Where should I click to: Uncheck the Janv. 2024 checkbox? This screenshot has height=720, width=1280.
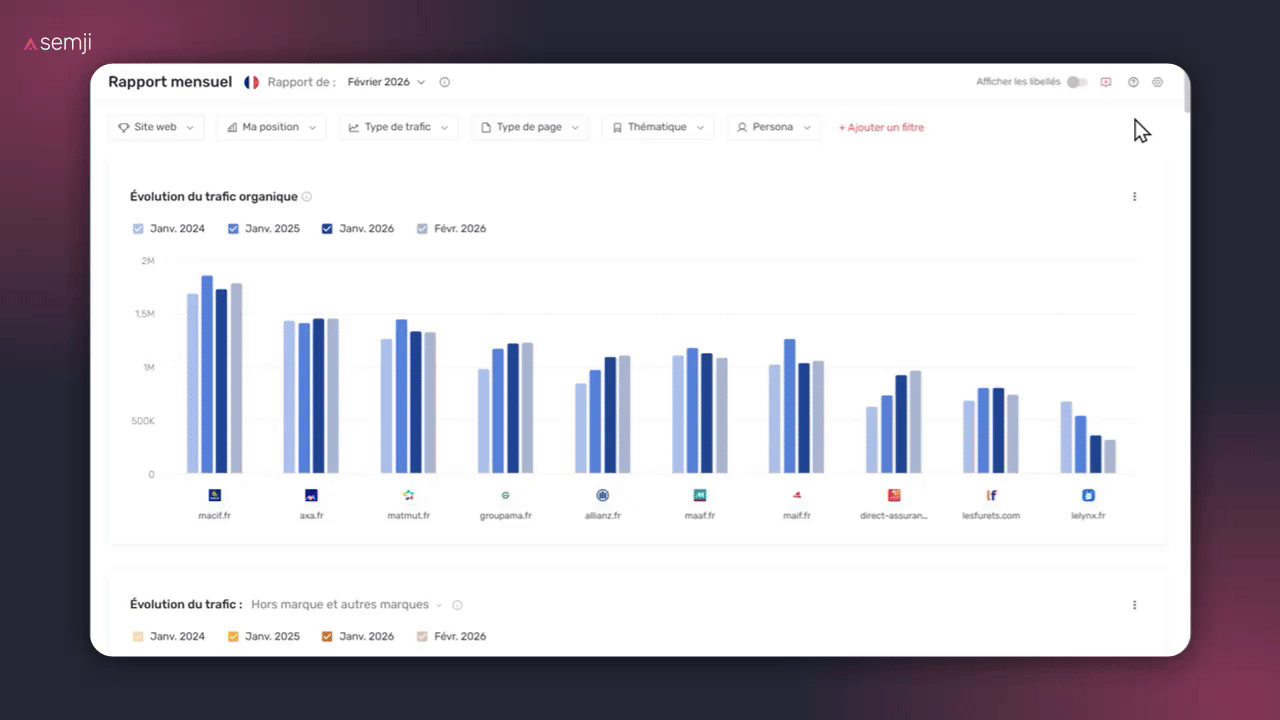(138, 228)
